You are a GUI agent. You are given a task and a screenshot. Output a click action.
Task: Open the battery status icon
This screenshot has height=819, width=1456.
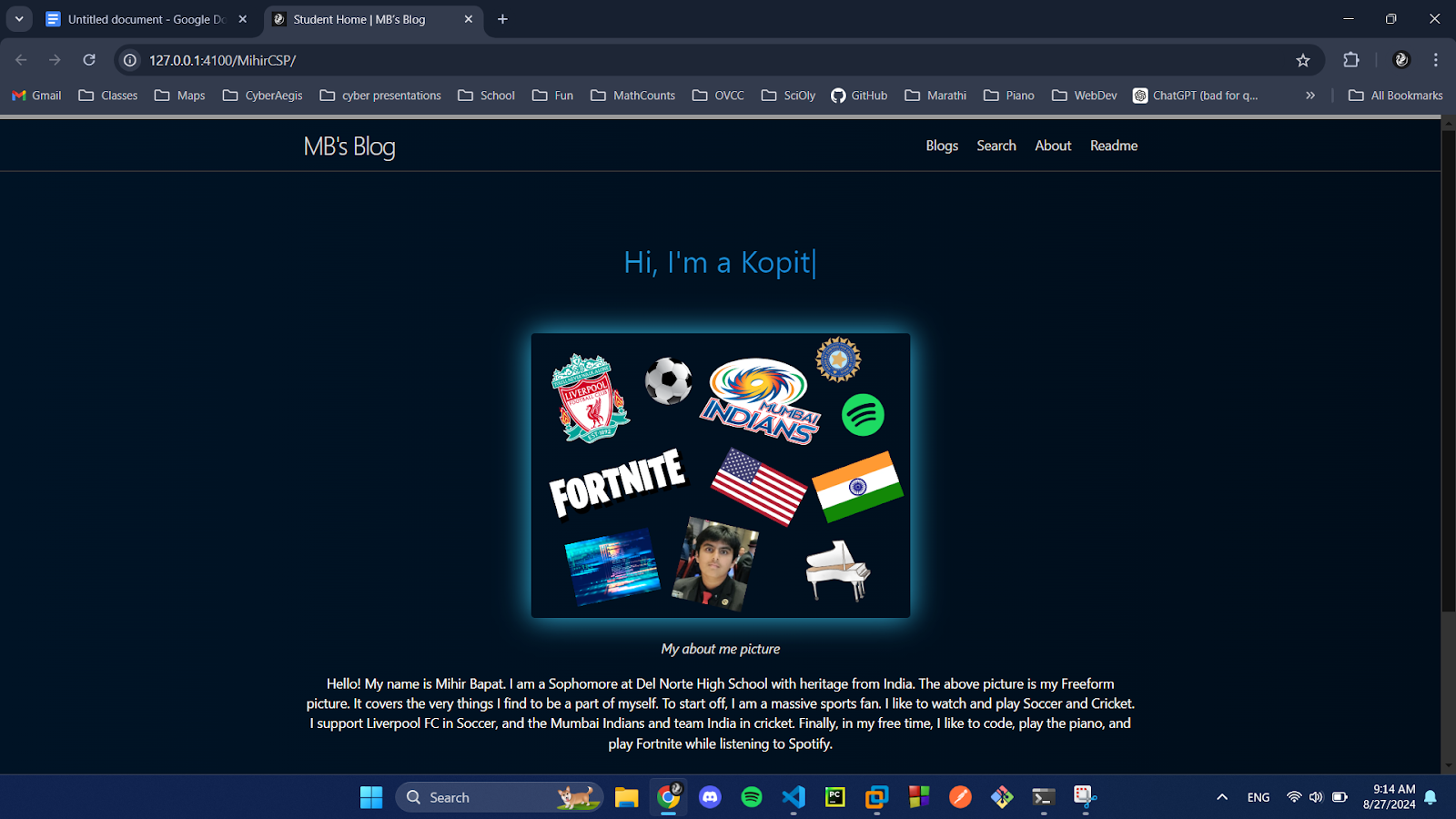[1340, 797]
